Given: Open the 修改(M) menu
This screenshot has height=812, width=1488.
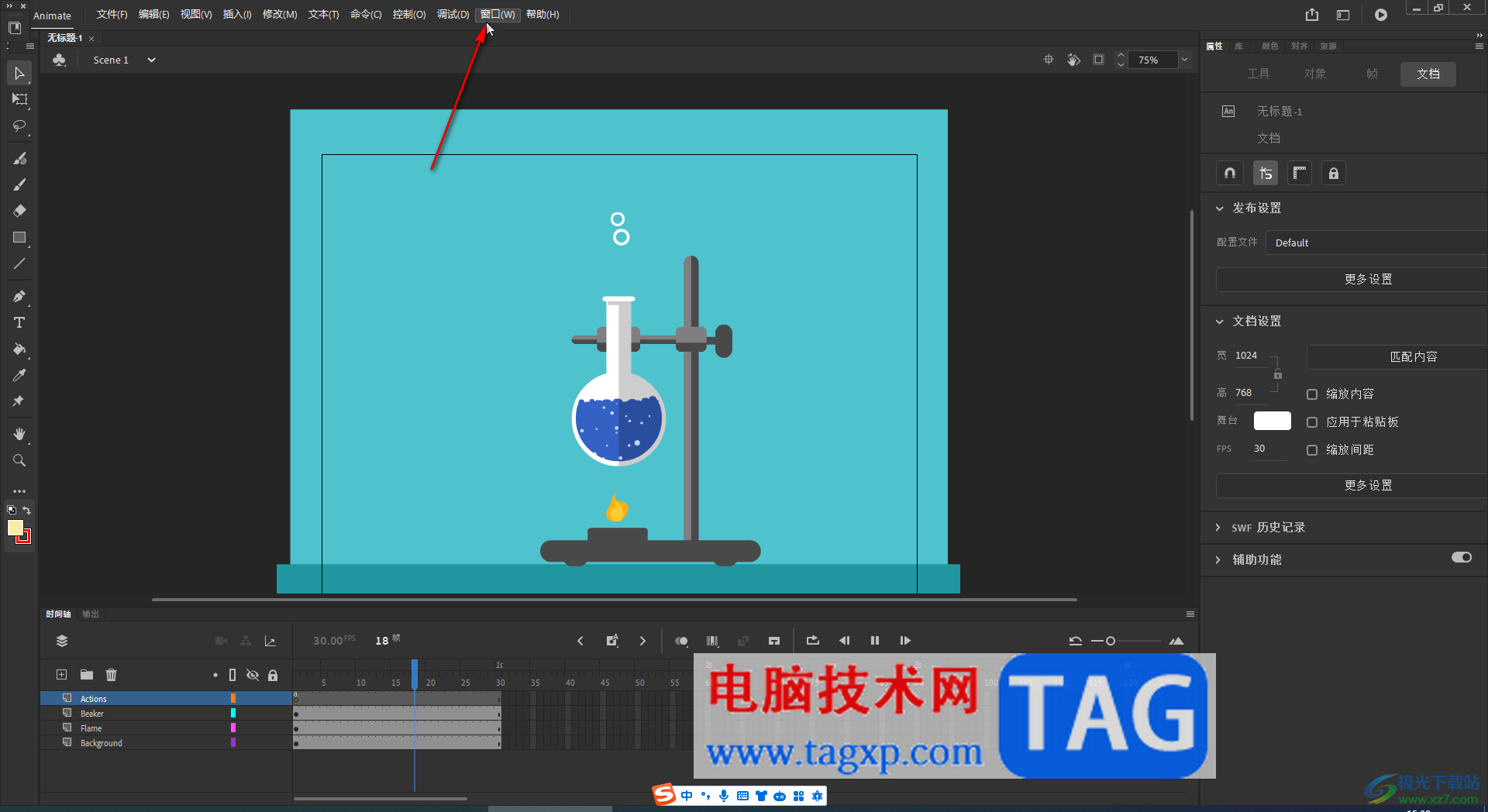Looking at the screenshot, I should point(280,15).
